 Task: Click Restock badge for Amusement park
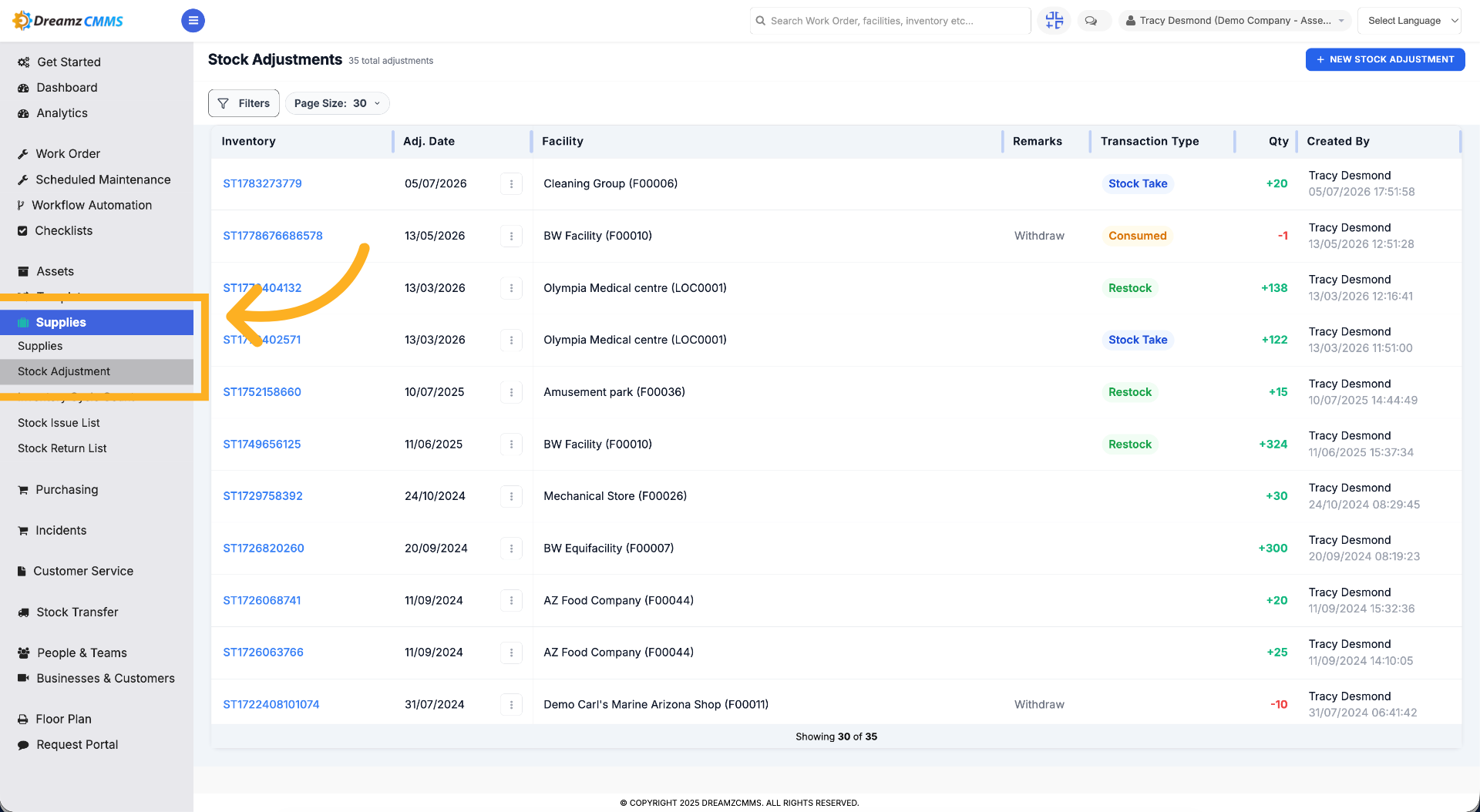(x=1130, y=392)
